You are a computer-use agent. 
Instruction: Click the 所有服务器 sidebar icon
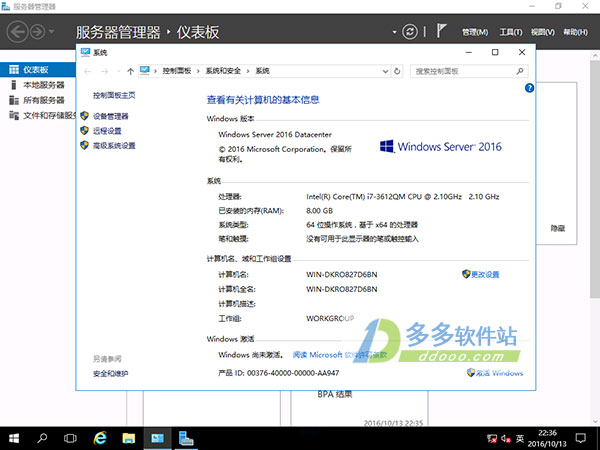pos(14,100)
